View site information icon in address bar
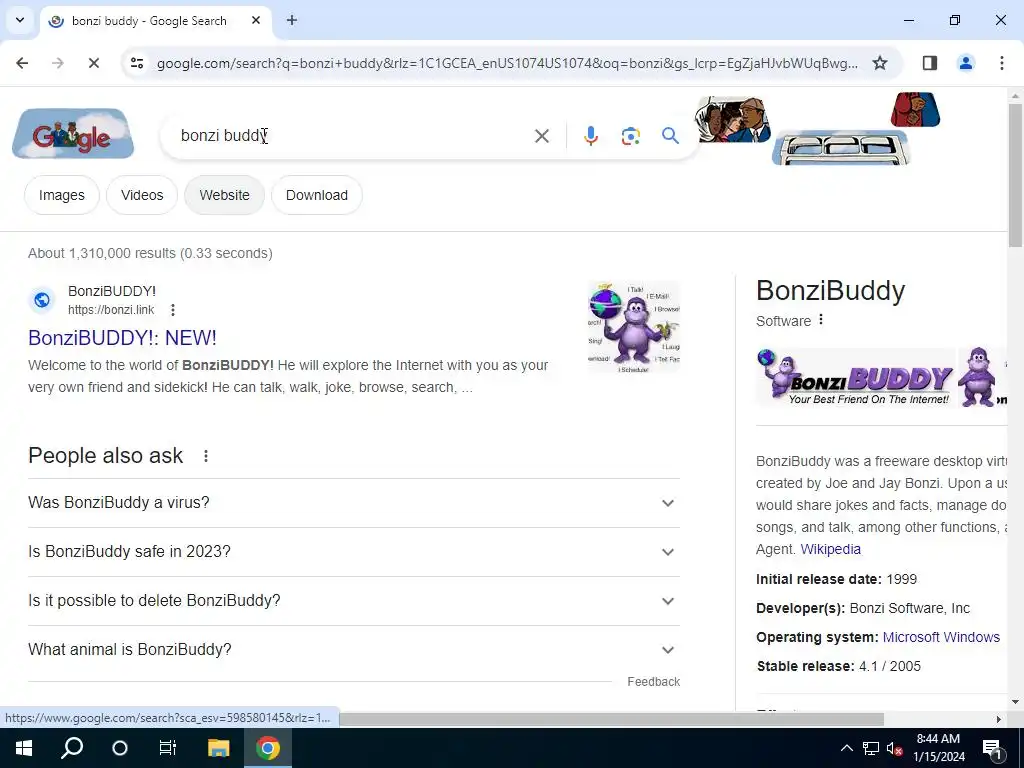The image size is (1024, 768). (136, 63)
